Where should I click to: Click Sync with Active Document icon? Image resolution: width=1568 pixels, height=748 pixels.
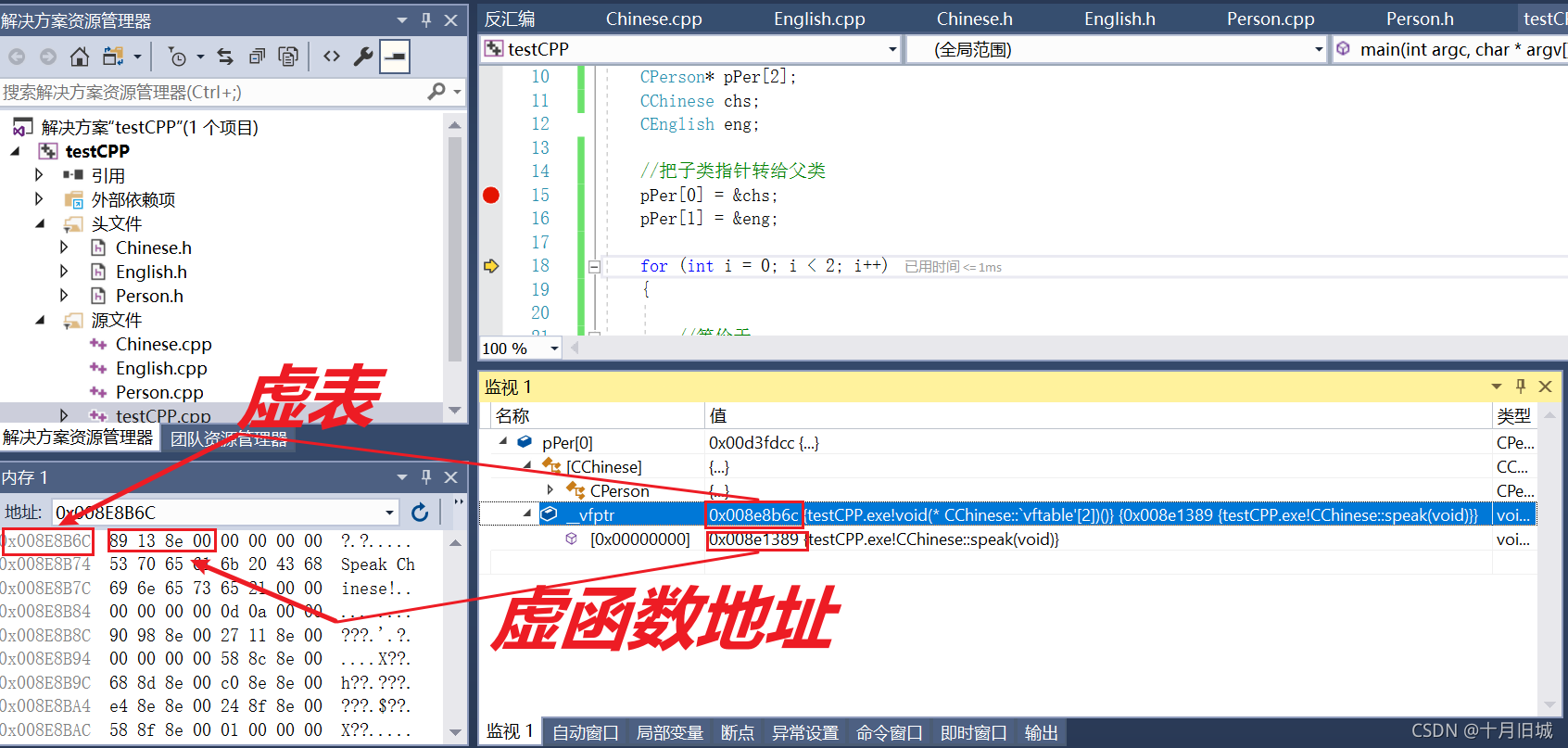point(225,57)
